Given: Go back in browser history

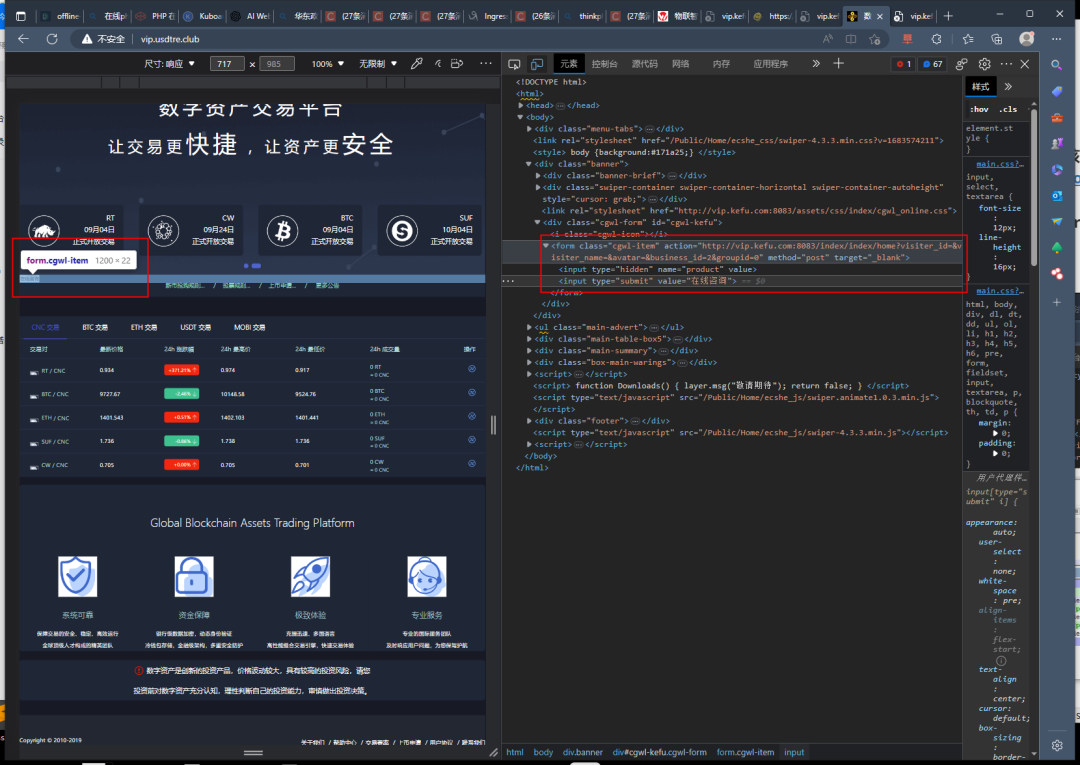Looking at the screenshot, I should [23, 39].
